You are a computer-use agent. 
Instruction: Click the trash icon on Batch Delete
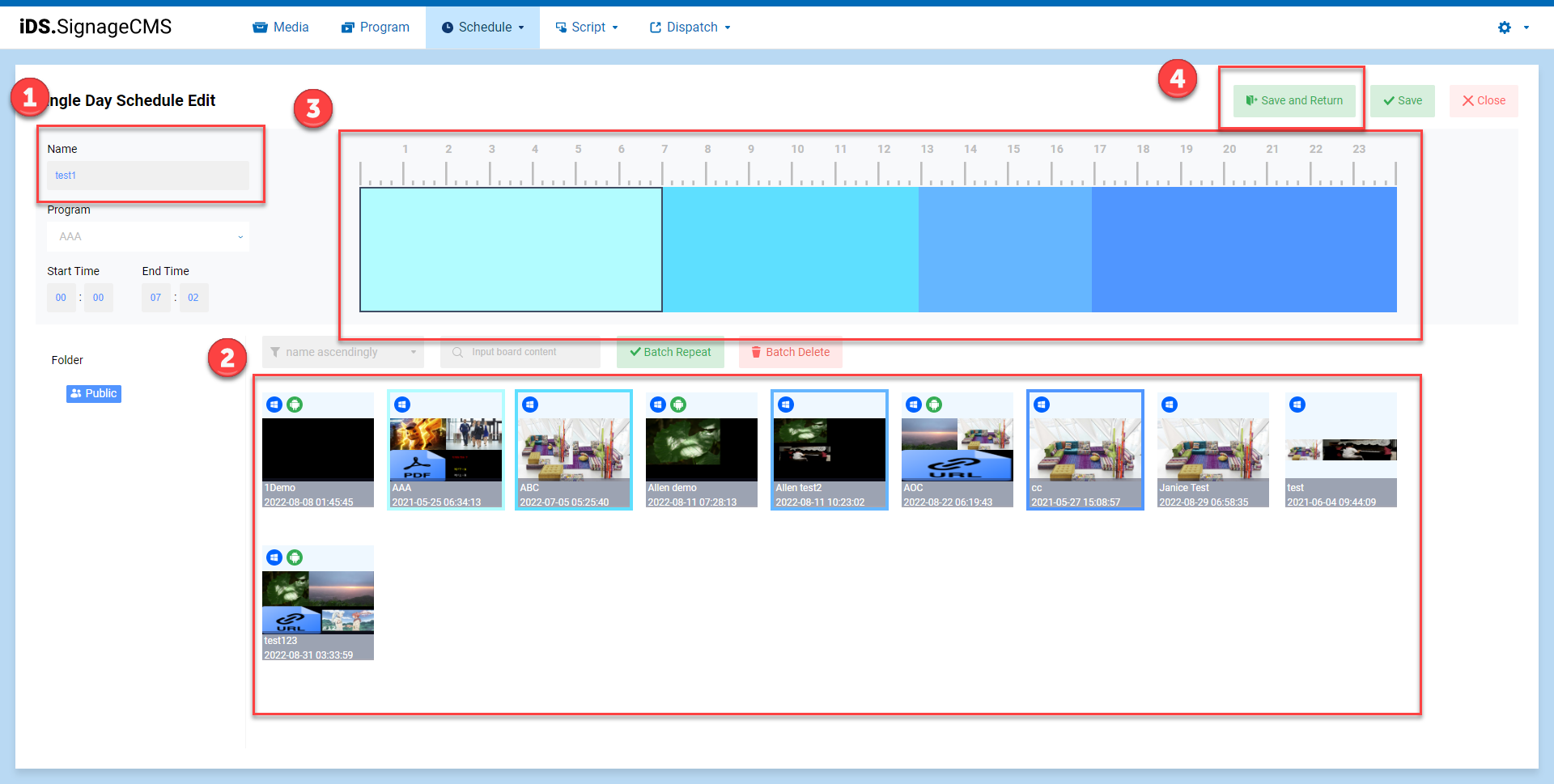756,352
